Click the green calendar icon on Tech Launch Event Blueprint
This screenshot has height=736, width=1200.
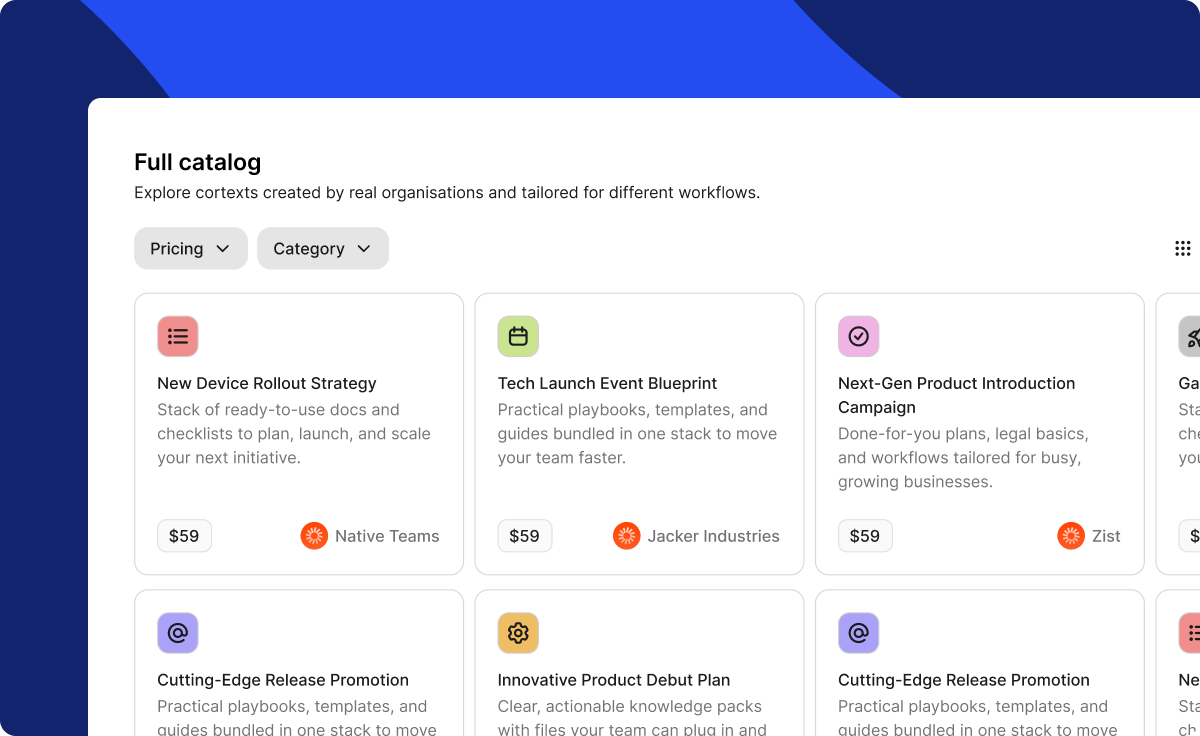[518, 336]
